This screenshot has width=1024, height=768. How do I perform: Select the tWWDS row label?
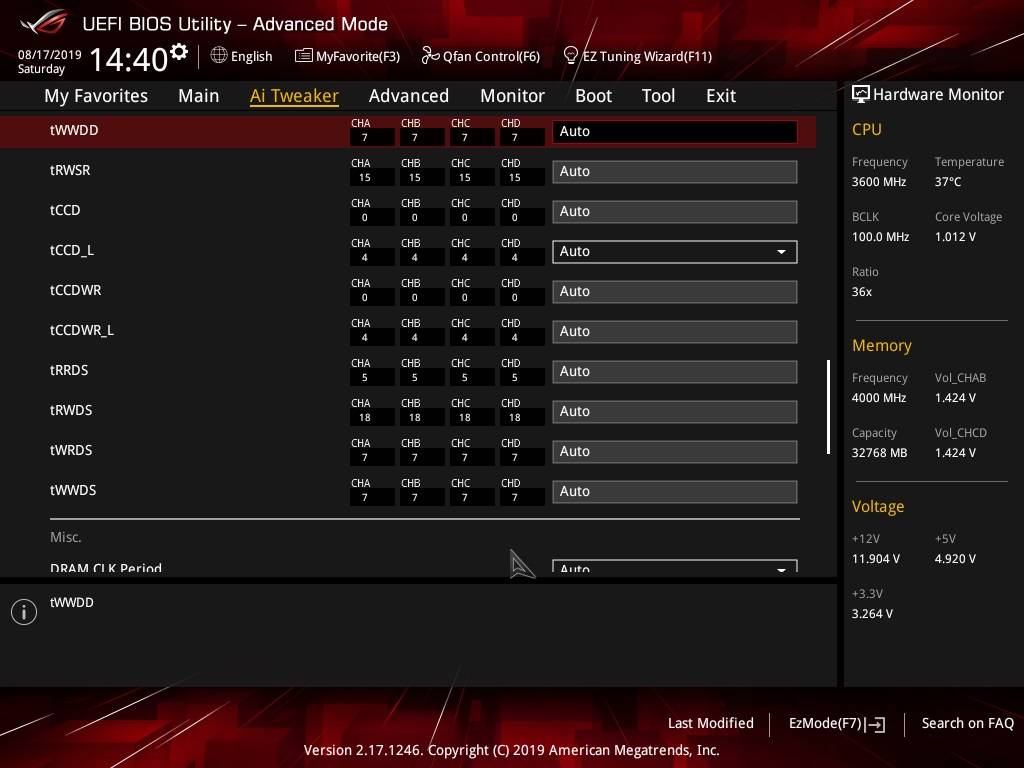(72, 490)
